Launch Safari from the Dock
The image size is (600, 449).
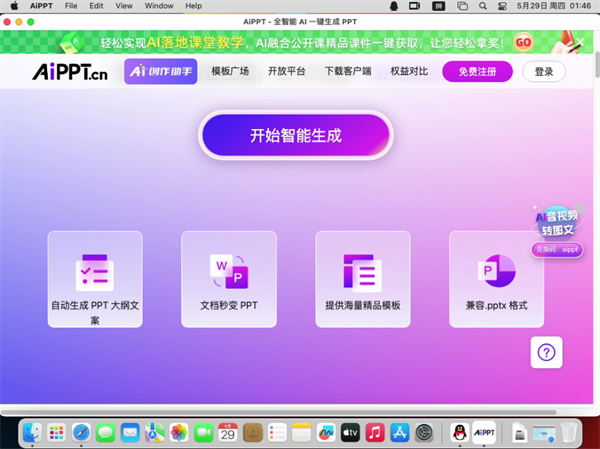coord(81,433)
